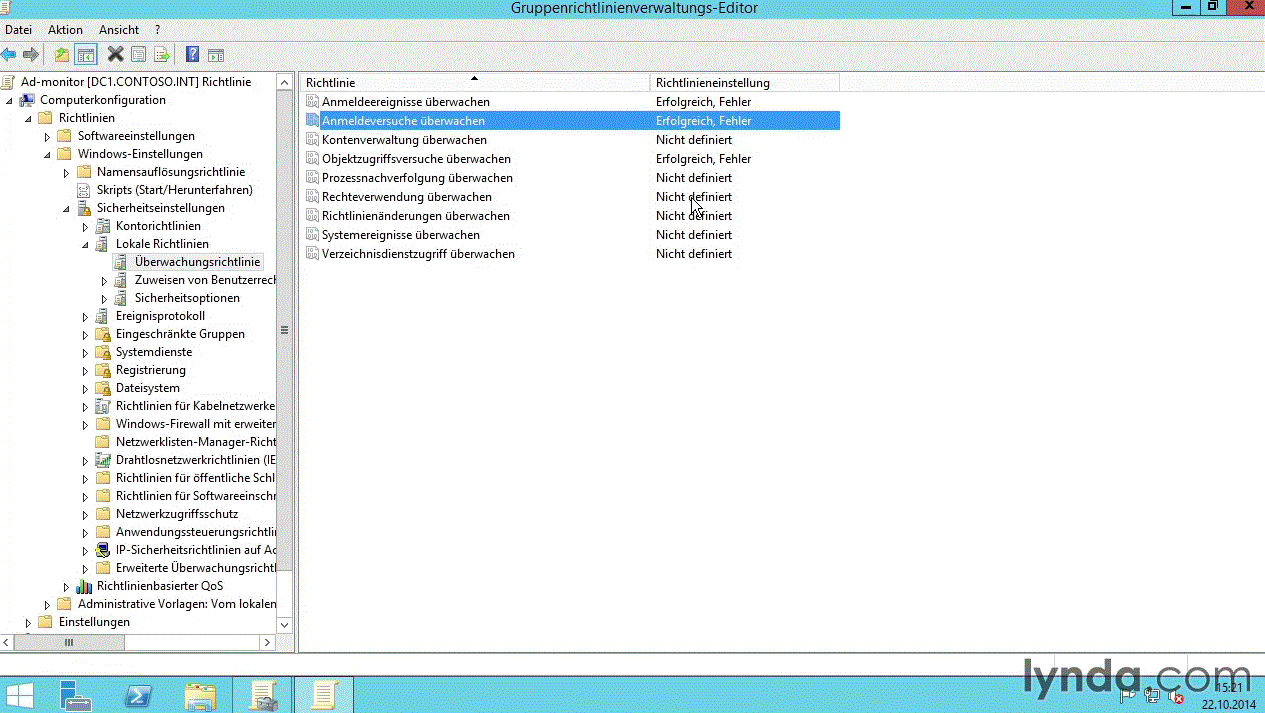Select the Anmeldeversuche überwachen policy
The image size is (1265, 713).
403,121
